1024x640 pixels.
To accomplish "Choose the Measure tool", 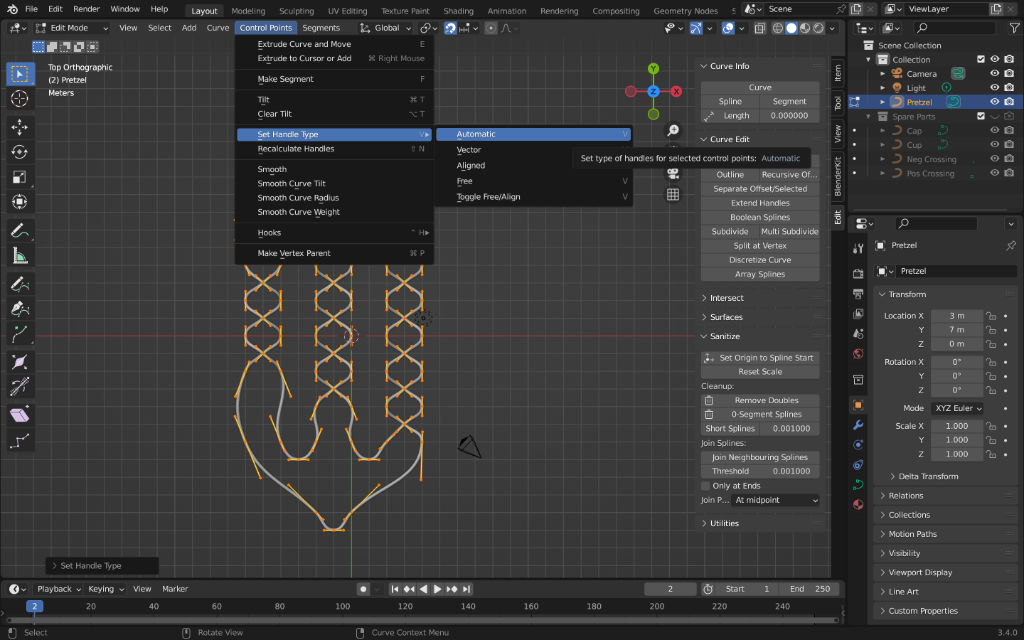I will pyautogui.click(x=19, y=255).
